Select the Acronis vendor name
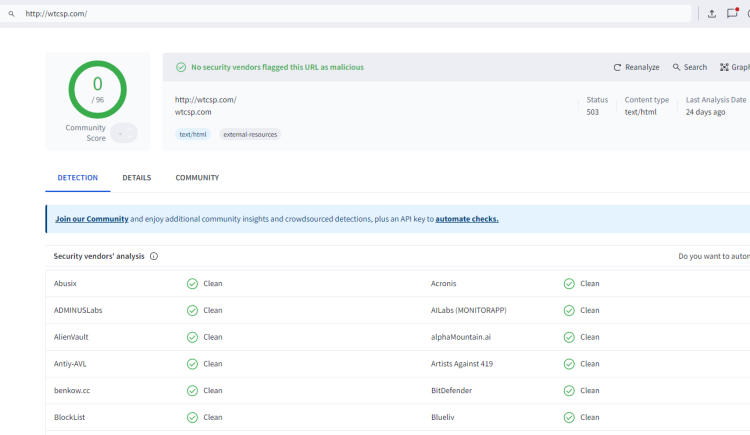750x435 pixels. (x=443, y=284)
